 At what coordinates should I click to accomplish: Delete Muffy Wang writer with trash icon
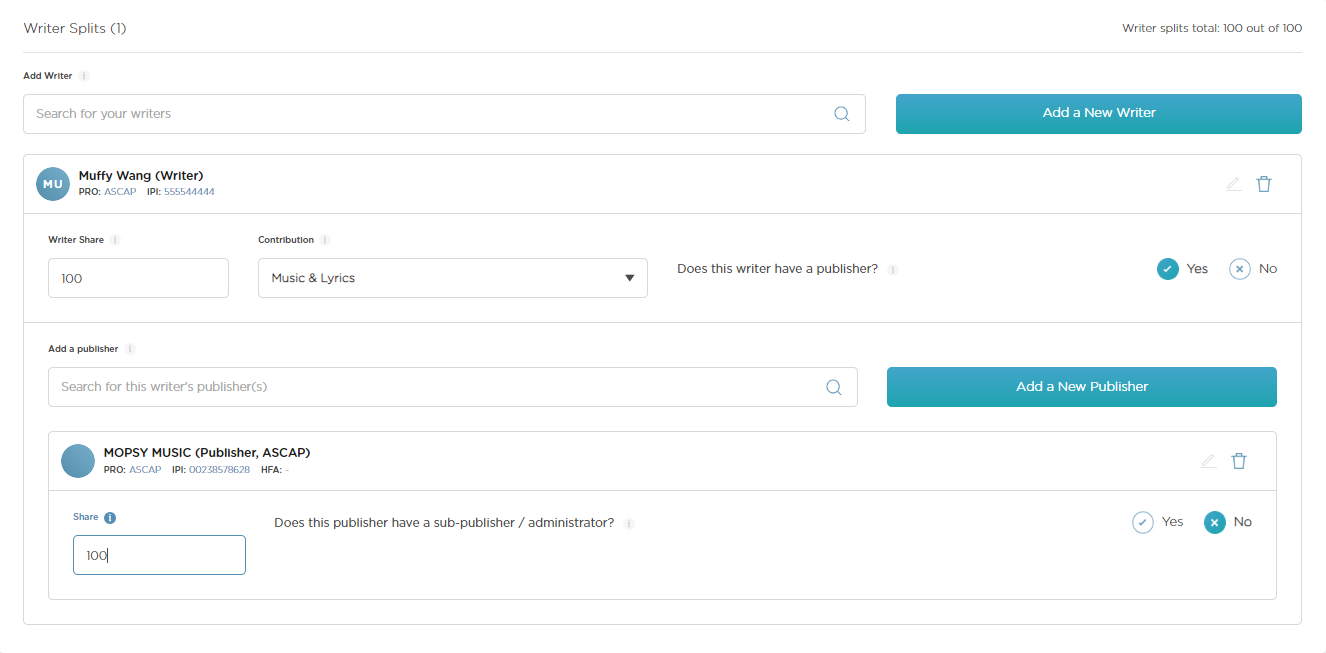coord(1264,184)
